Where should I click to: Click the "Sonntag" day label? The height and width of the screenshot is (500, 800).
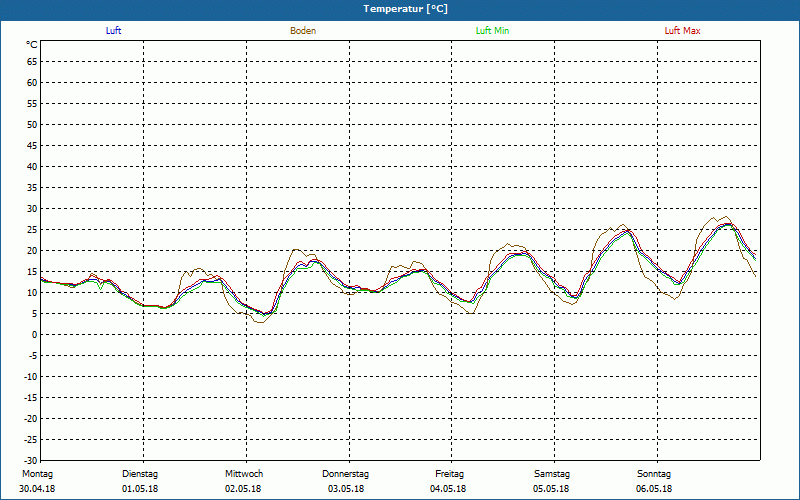[x=654, y=474]
